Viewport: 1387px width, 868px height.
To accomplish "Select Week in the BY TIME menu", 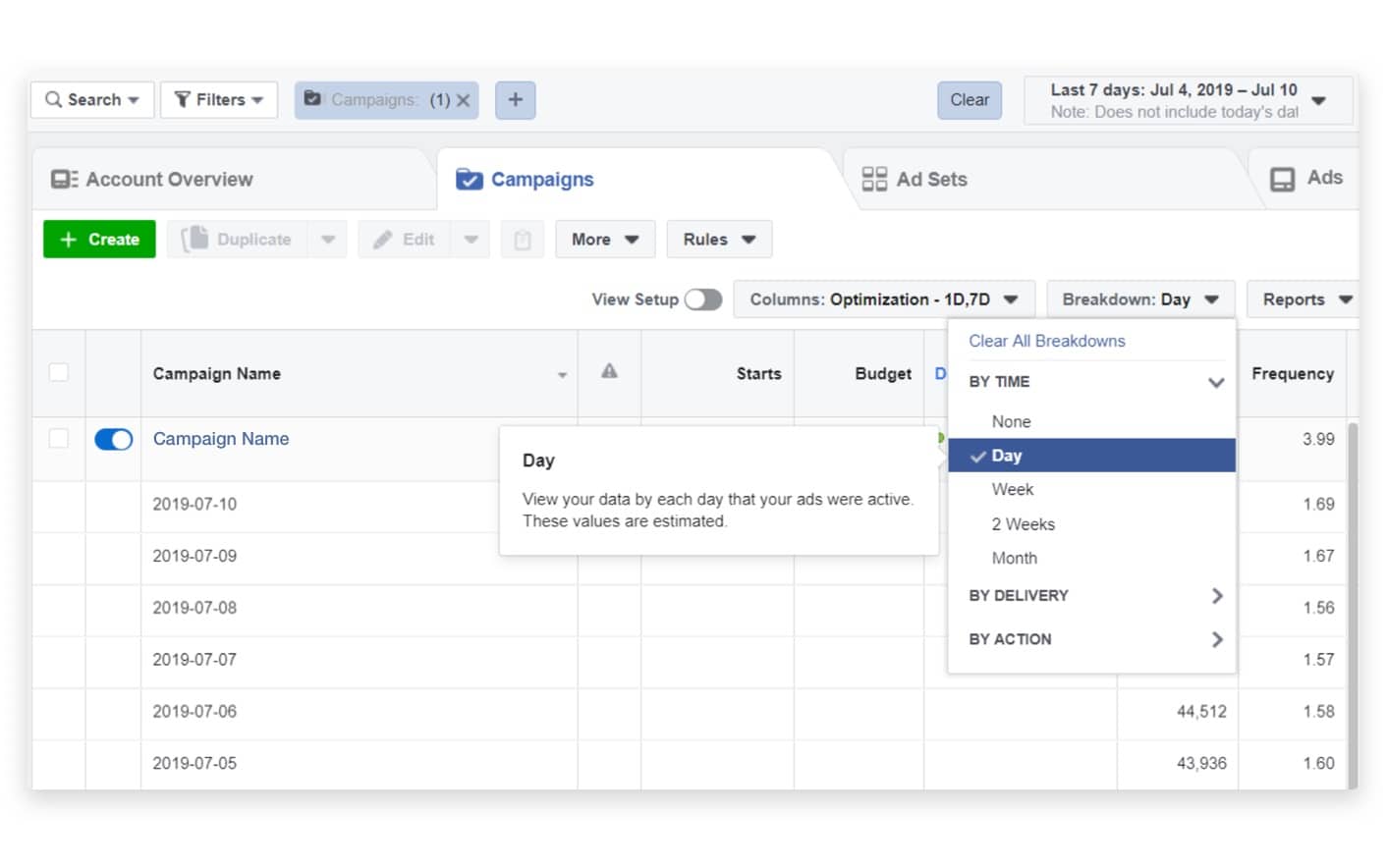I will point(1012,489).
